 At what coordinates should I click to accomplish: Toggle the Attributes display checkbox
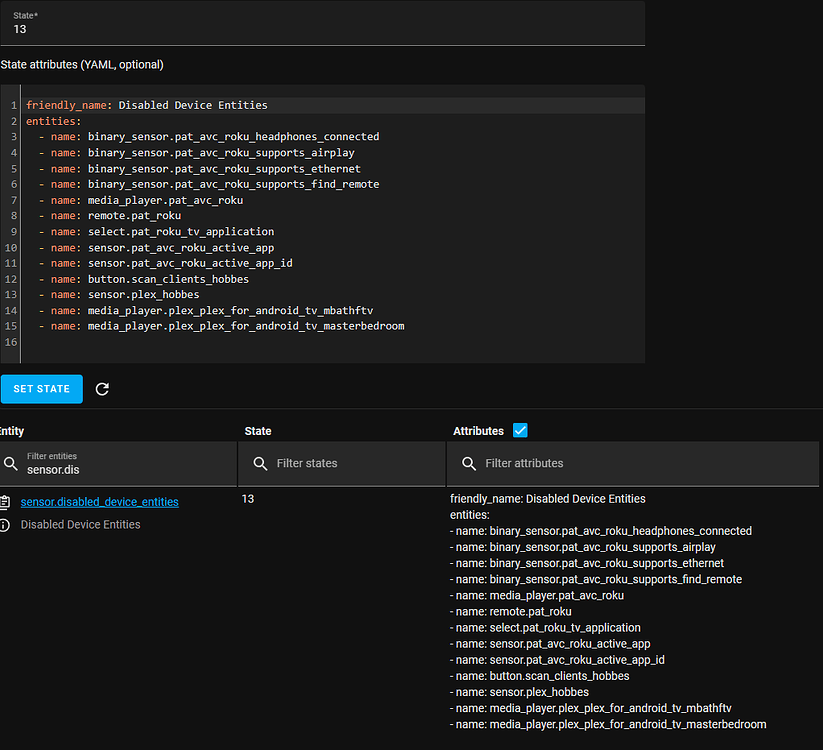point(519,430)
